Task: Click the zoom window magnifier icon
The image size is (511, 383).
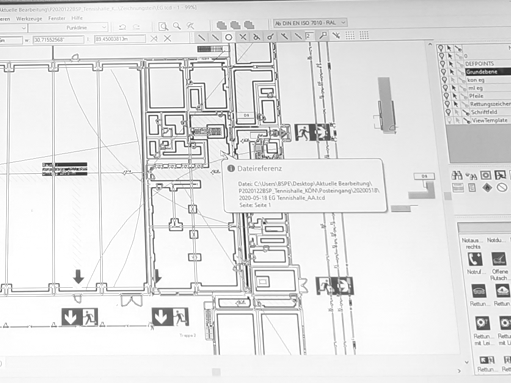Action: 163,27
